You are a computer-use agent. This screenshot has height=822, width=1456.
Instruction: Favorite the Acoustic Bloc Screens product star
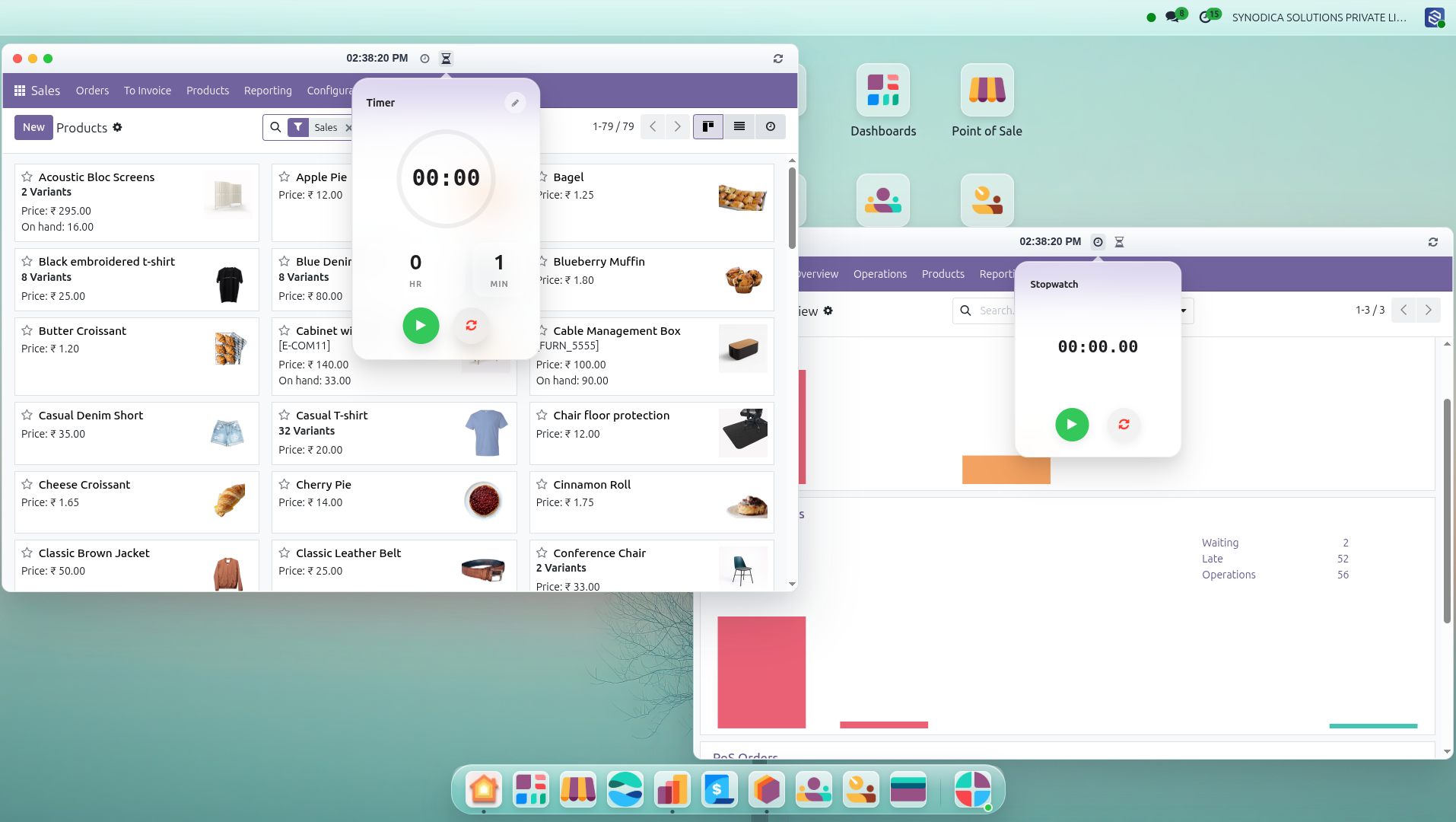point(27,177)
